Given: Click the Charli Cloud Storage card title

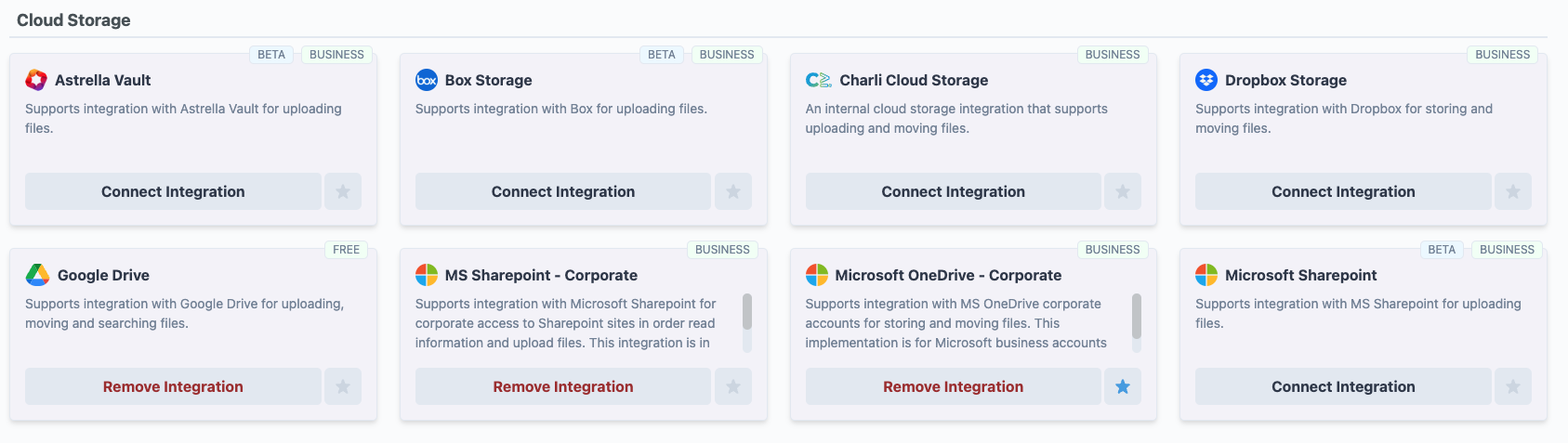Looking at the screenshot, I should (x=914, y=80).
